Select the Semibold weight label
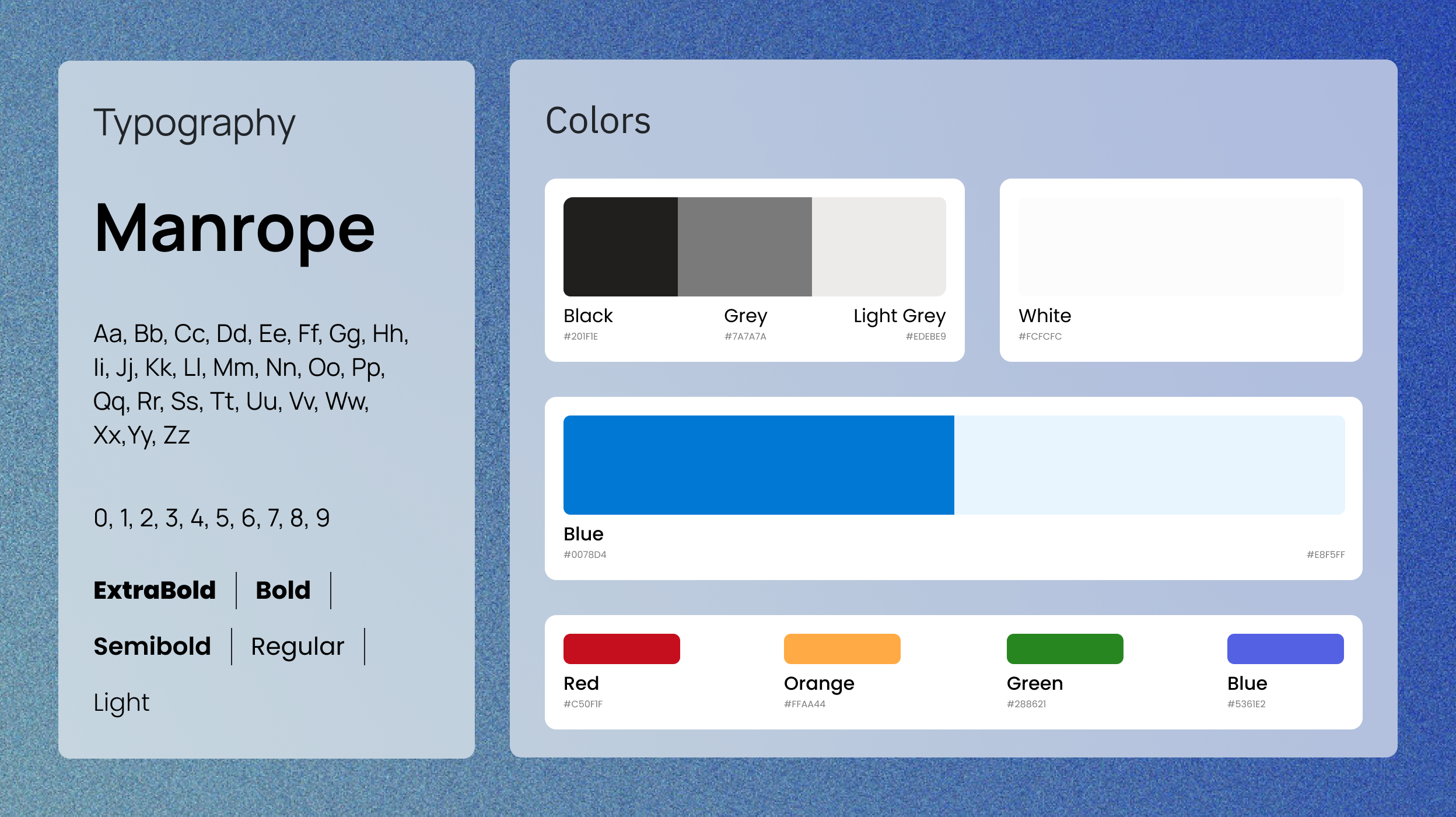 click(152, 646)
